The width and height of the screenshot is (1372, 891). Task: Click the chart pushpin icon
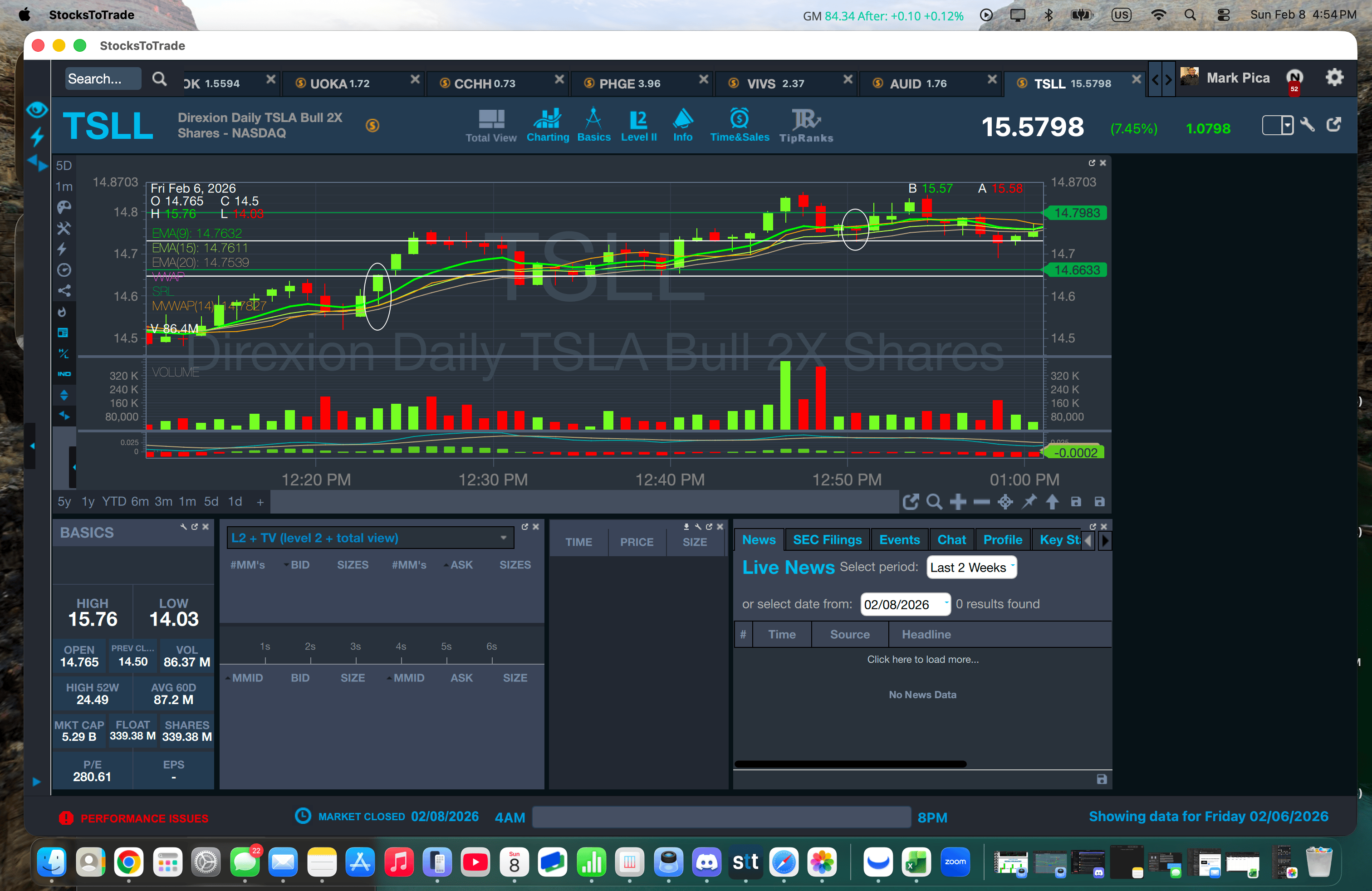click(1029, 502)
